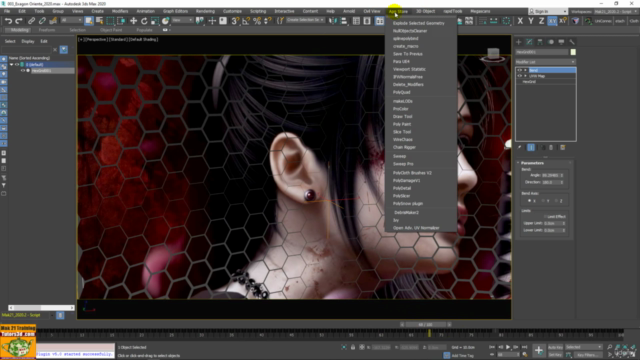Collapse the 0 (default) layer tree
Viewport: 640px width, 360px height.
point(11,64)
